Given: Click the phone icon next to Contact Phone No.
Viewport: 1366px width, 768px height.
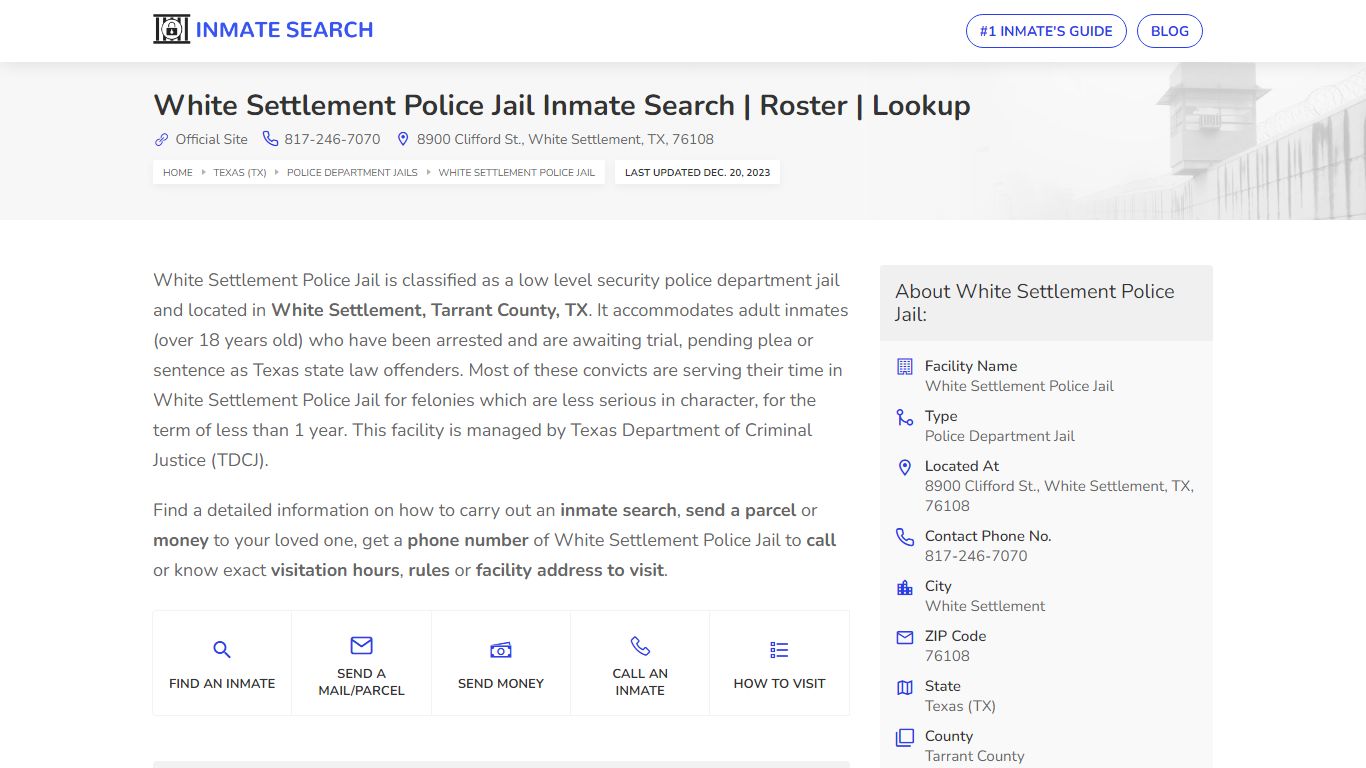Looking at the screenshot, I should pos(905,537).
